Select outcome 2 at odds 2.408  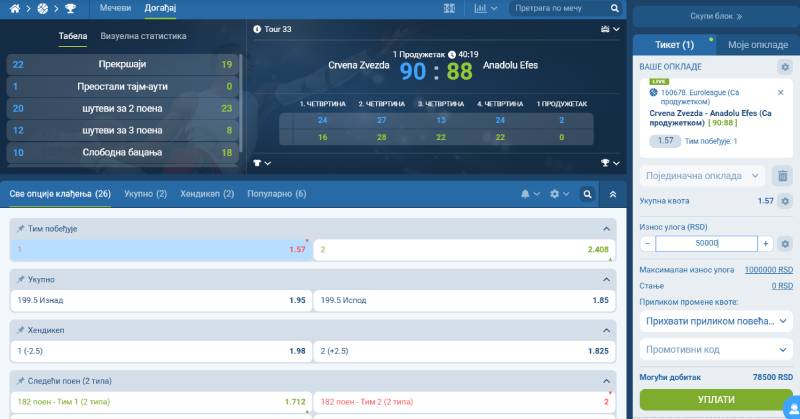[x=464, y=250]
